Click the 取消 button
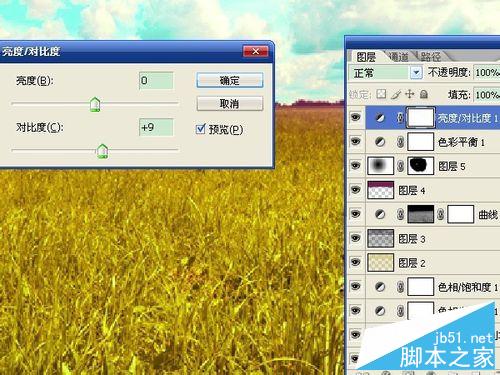500x375 pixels. pos(230,104)
